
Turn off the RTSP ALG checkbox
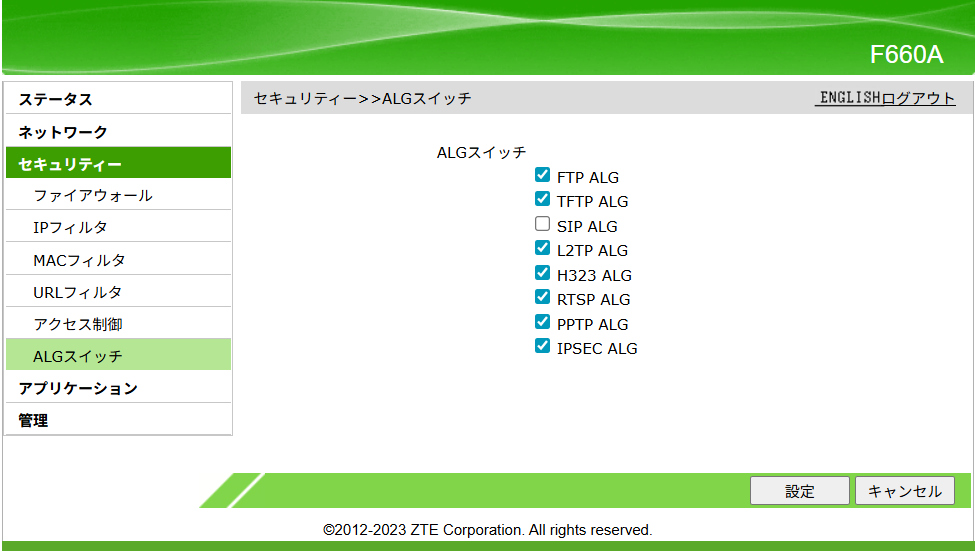click(542, 297)
